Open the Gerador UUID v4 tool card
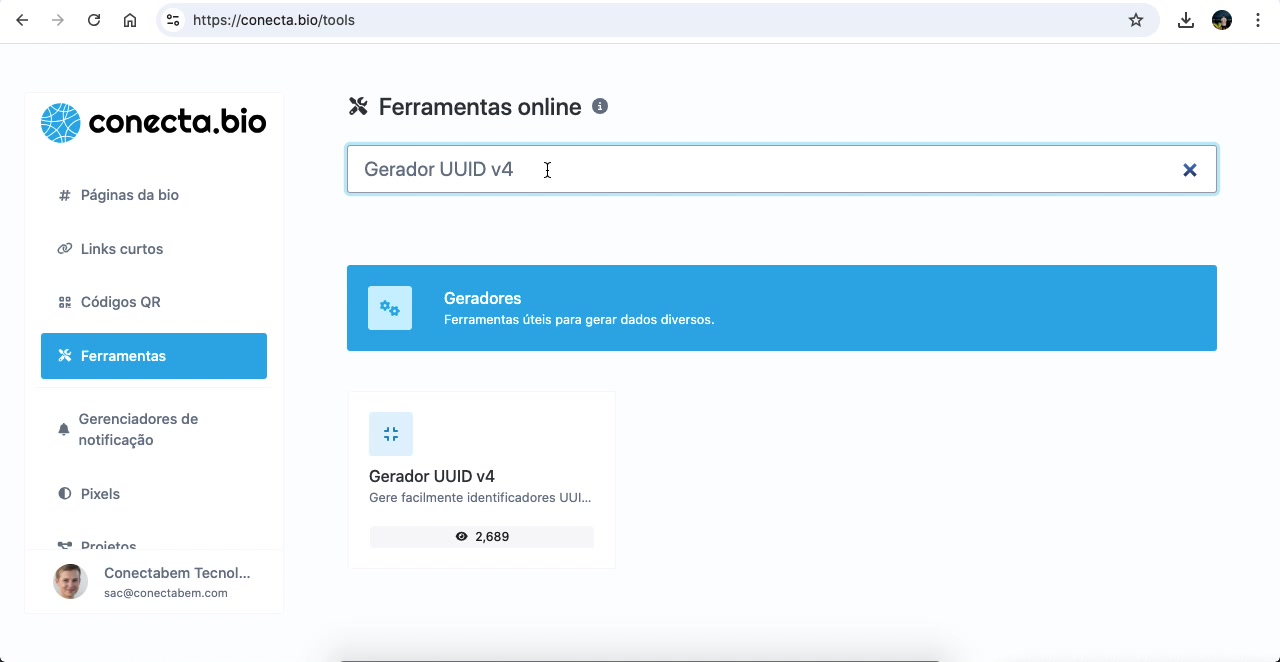Viewport: 1280px width, 662px height. pos(481,479)
